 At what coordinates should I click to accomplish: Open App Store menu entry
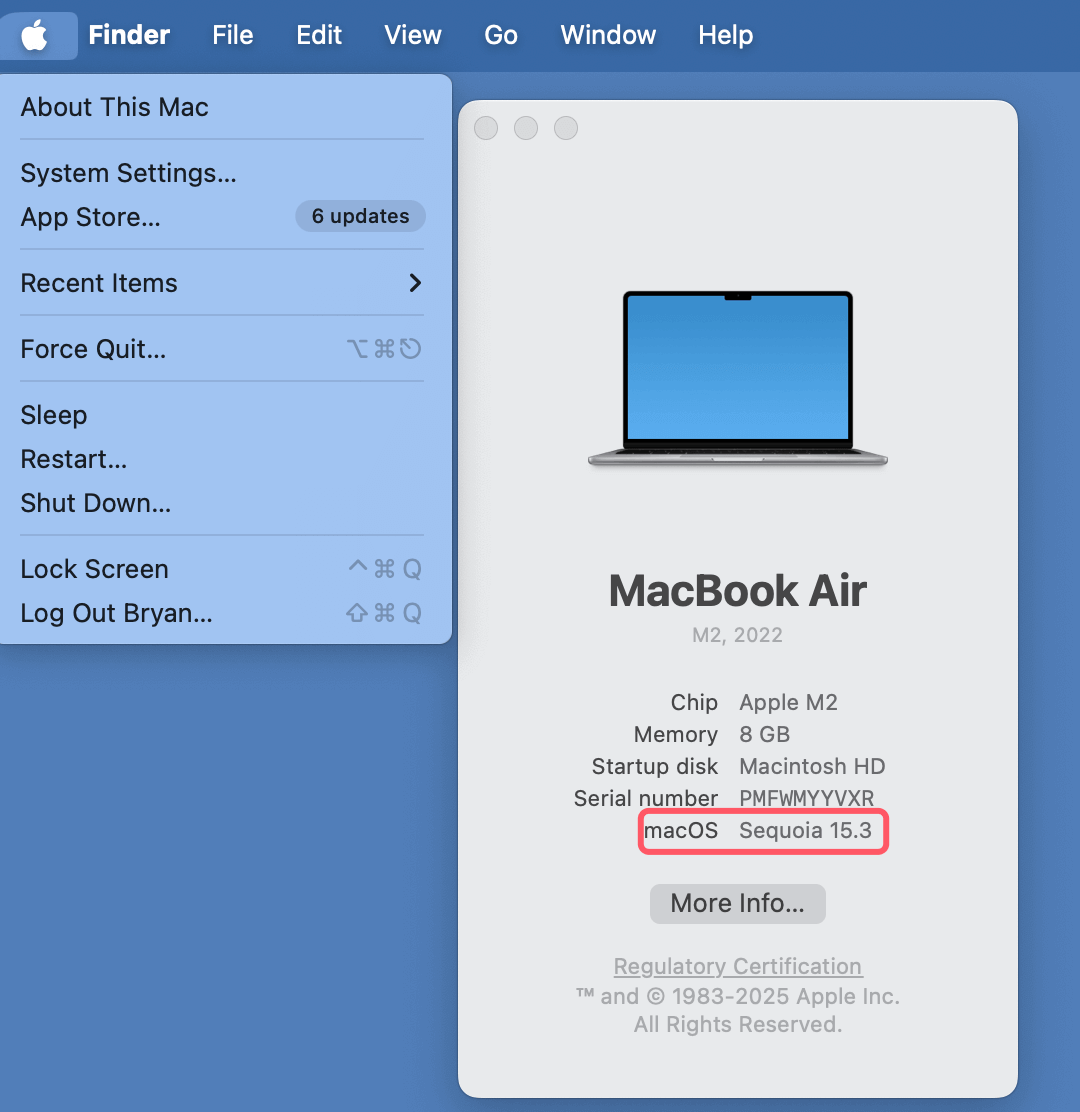coord(90,217)
